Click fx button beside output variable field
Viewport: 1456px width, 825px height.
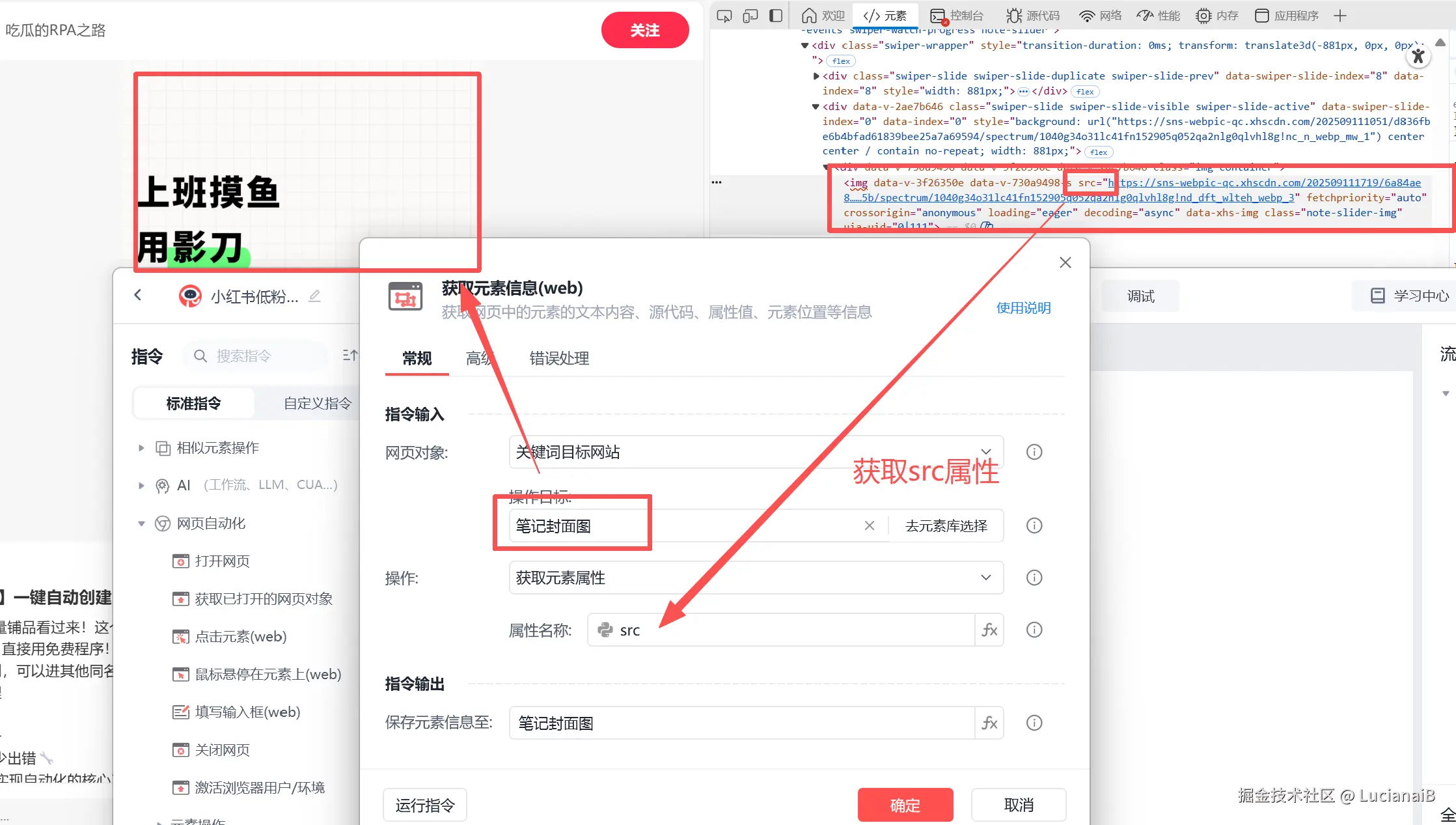pyautogui.click(x=989, y=723)
